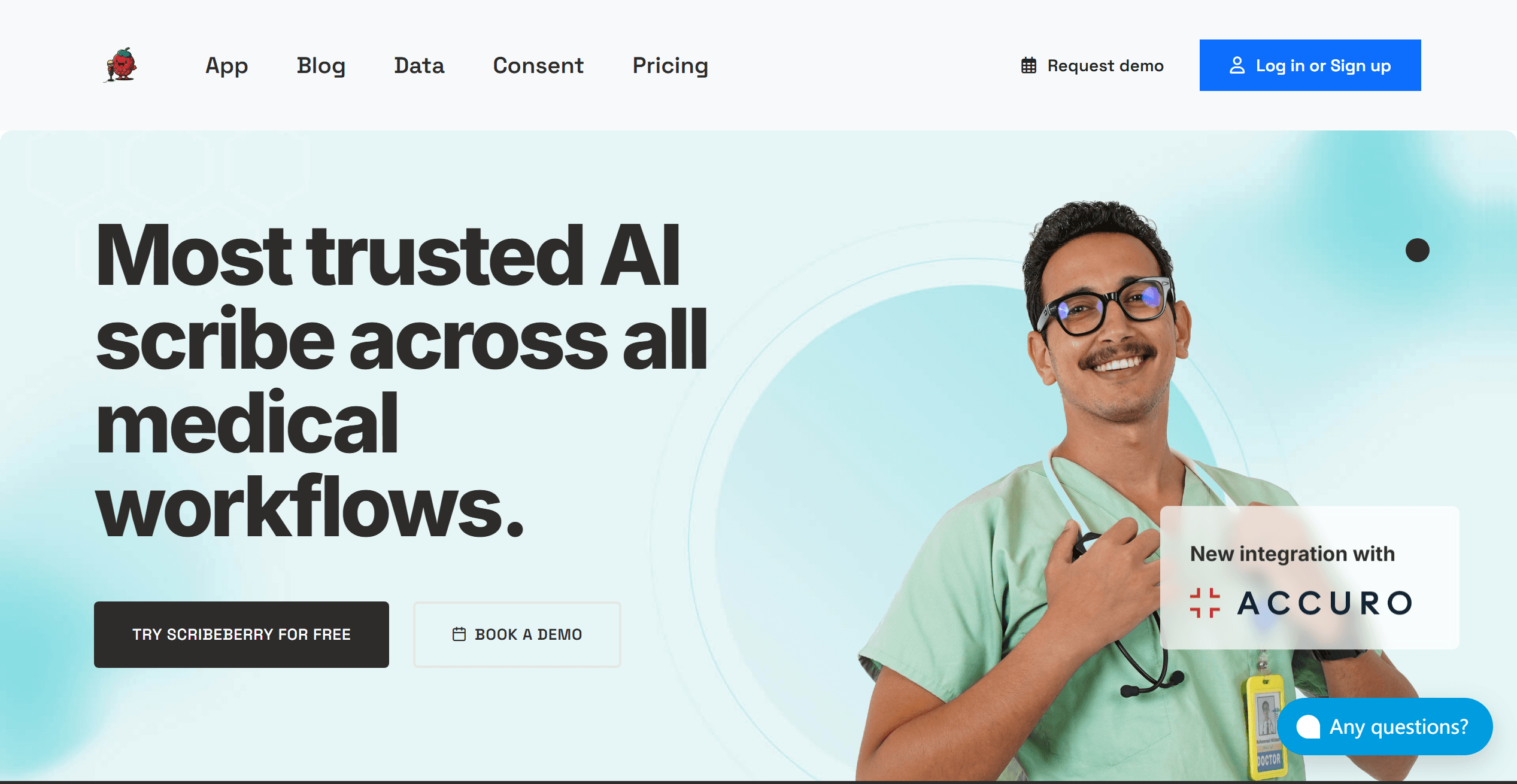Open the App menu item

(x=226, y=65)
